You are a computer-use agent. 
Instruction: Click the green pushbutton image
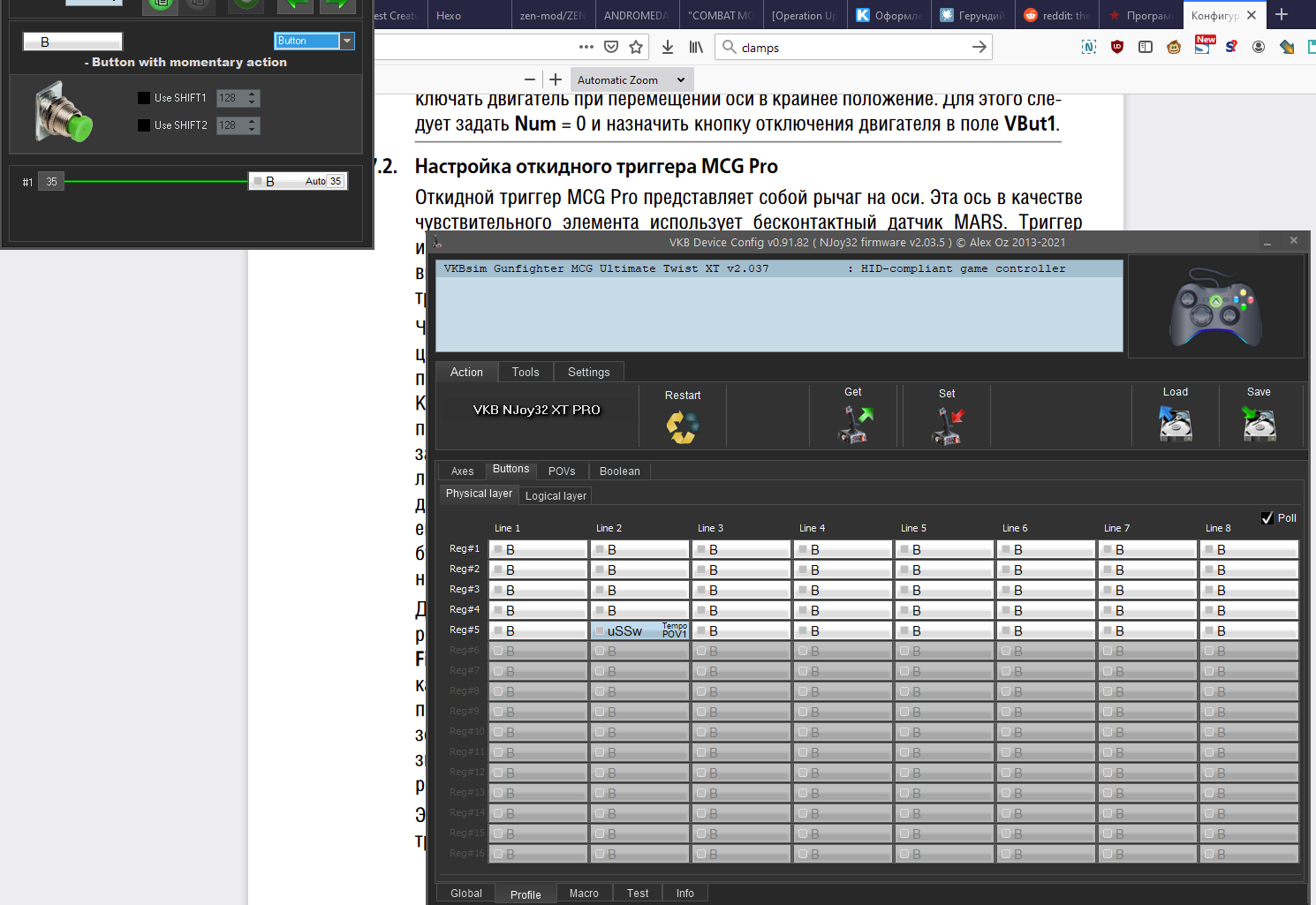point(64,113)
